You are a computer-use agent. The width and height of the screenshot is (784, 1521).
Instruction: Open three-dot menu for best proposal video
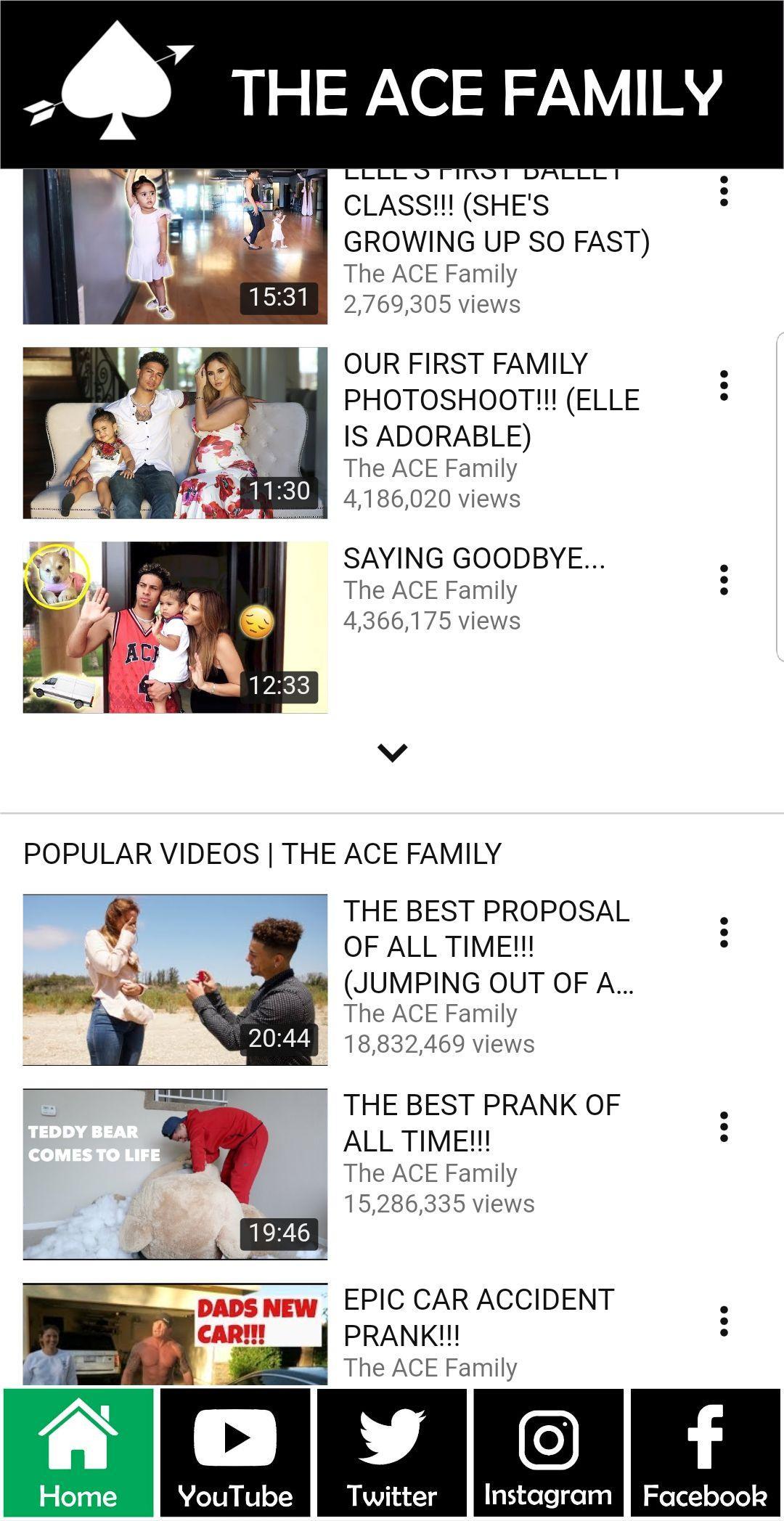[x=724, y=932]
